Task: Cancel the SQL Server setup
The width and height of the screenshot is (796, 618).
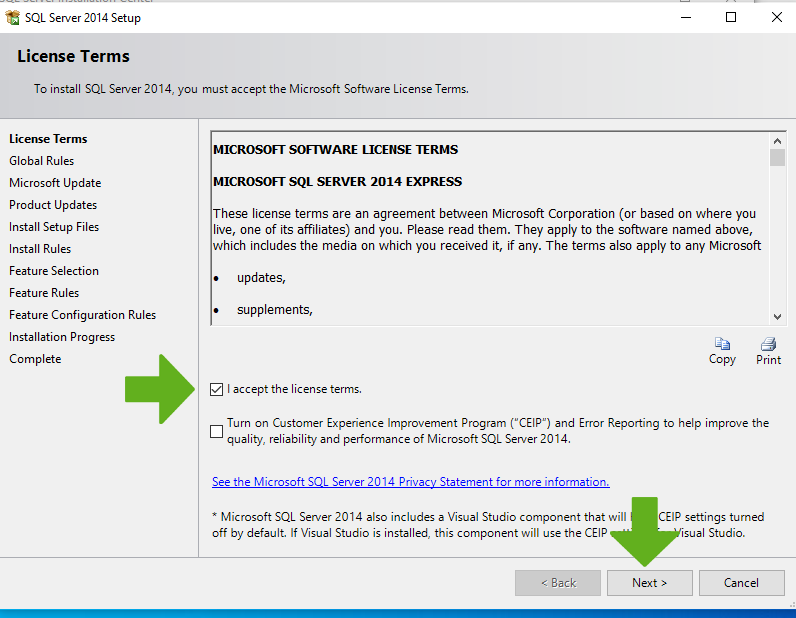Action: coord(741,583)
